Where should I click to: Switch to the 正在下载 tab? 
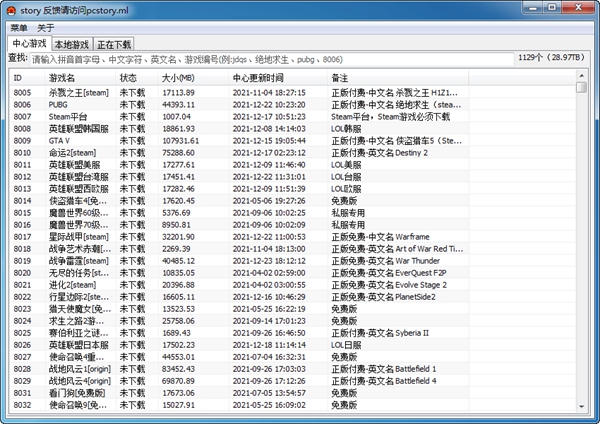click(x=114, y=45)
